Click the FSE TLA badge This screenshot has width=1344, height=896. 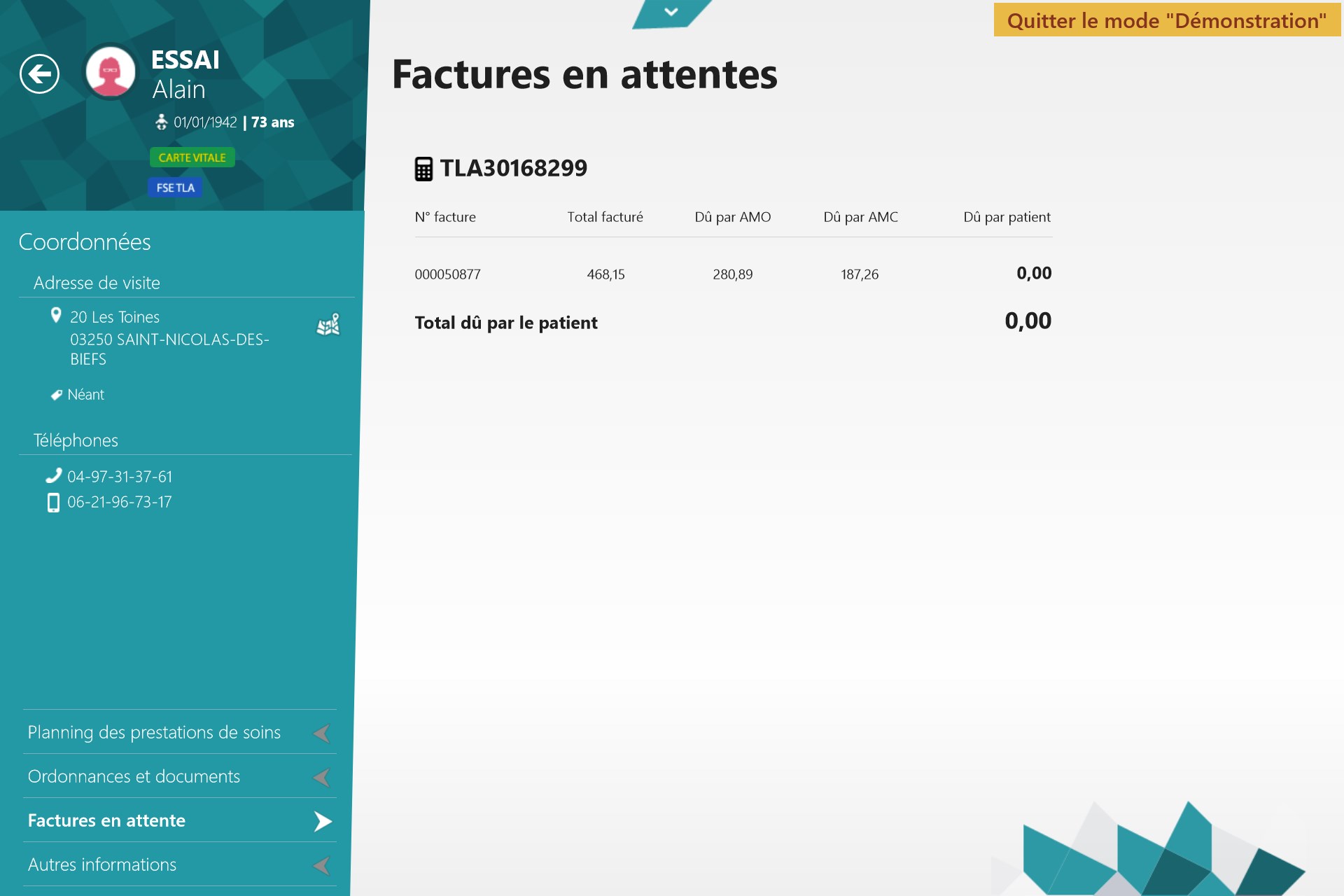click(175, 188)
